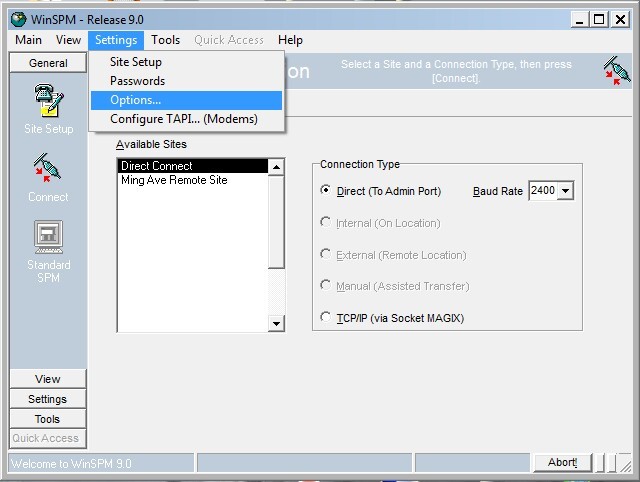Click WinSPM application icon in title bar
640x482 pixels.
click(x=18, y=19)
